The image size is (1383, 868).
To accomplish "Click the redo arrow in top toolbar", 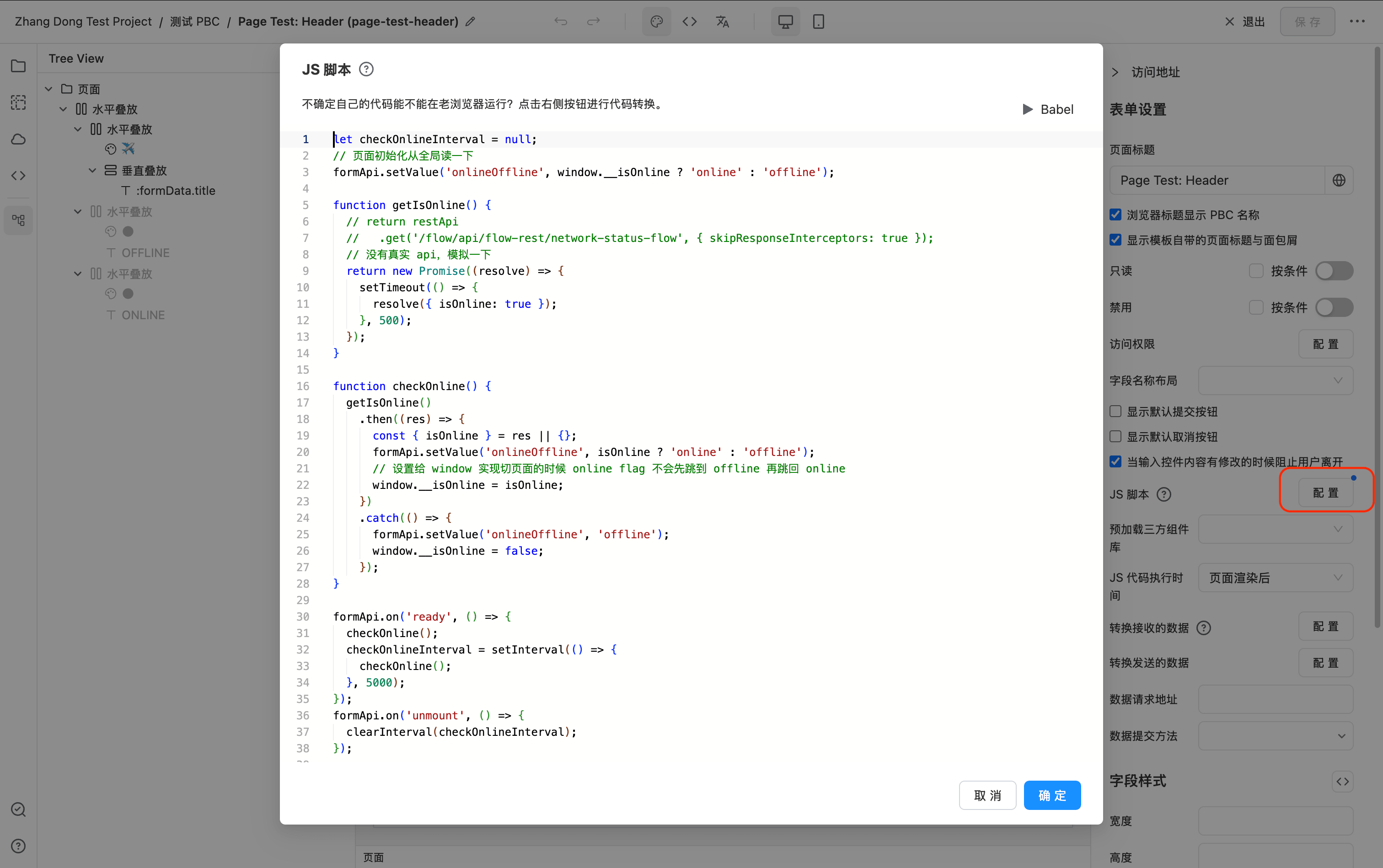I will pos(594,22).
